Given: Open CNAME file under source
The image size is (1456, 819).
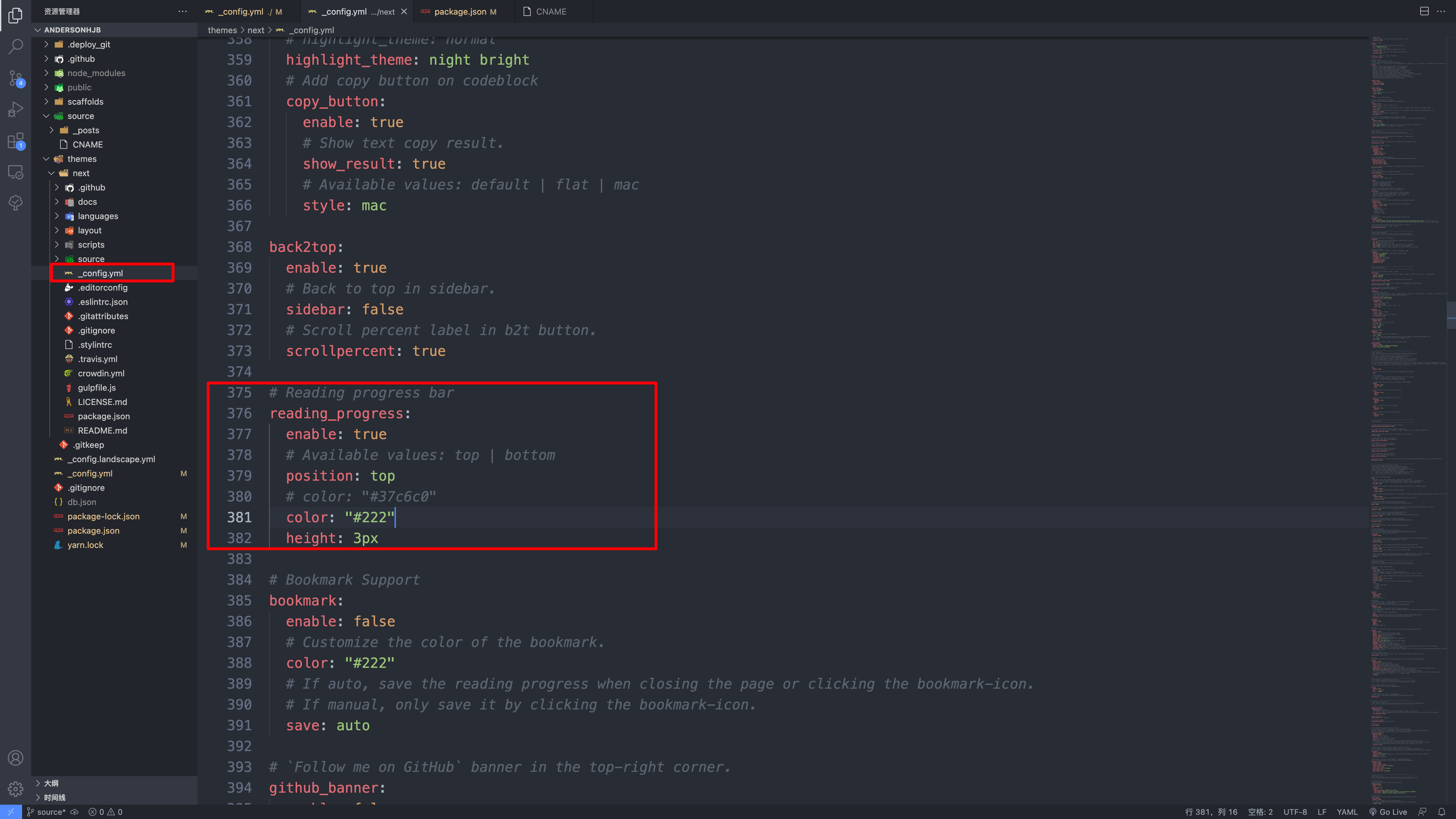Looking at the screenshot, I should (x=114, y=145).
